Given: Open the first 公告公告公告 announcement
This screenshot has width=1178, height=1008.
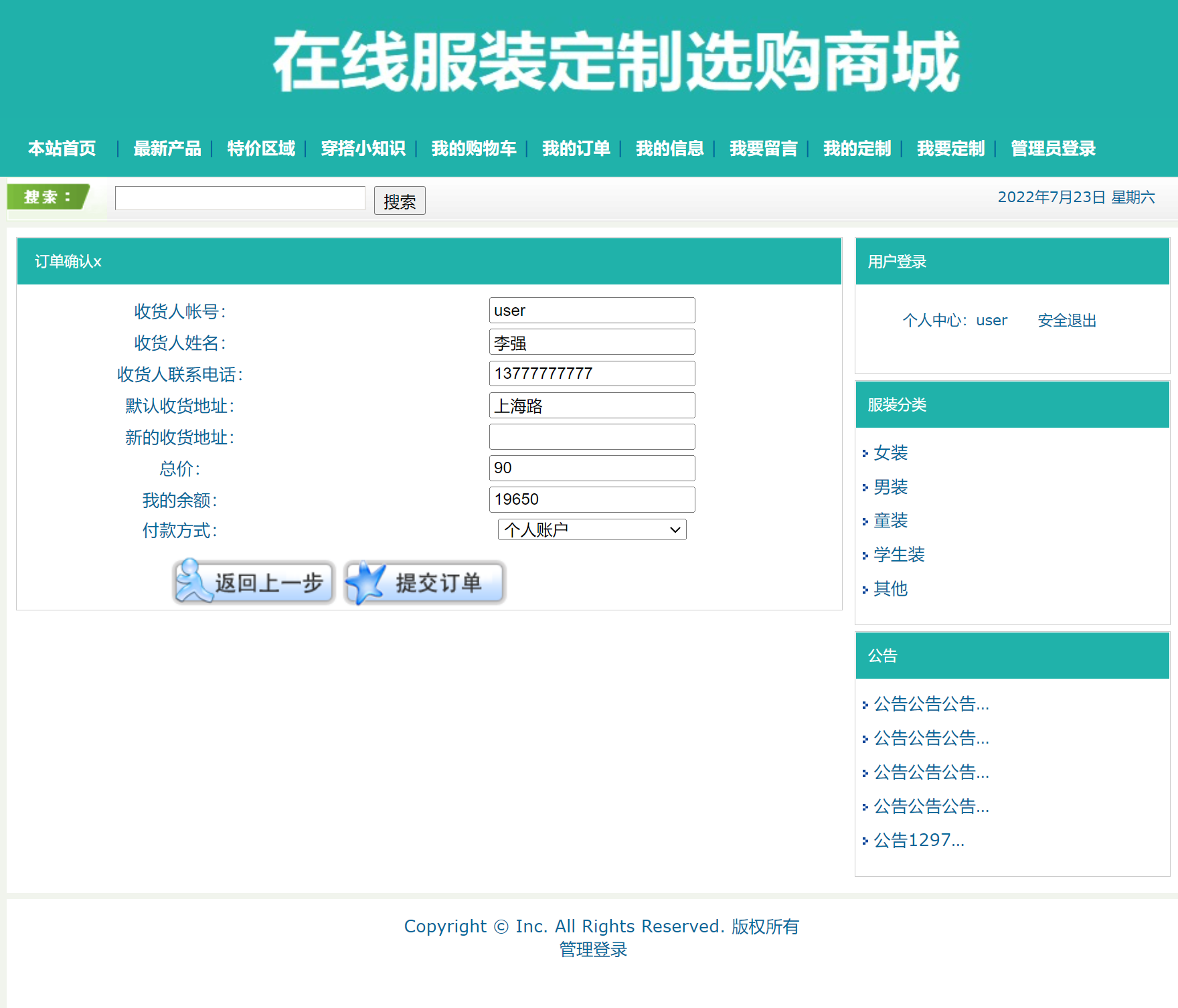Looking at the screenshot, I should click(x=930, y=704).
